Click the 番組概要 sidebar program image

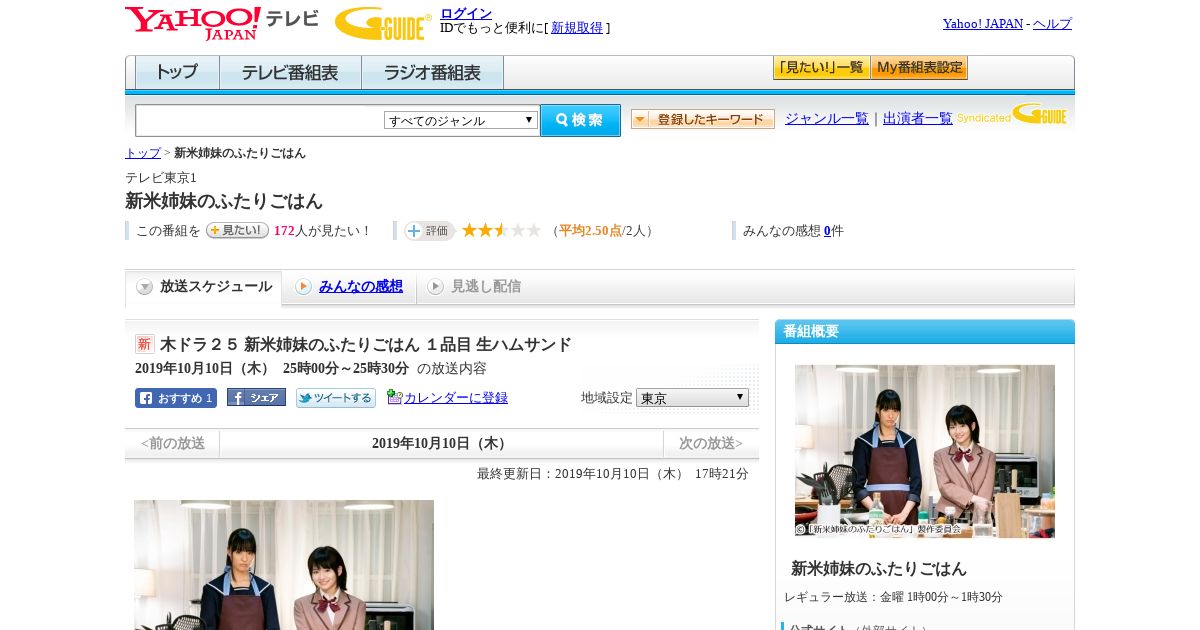point(925,451)
